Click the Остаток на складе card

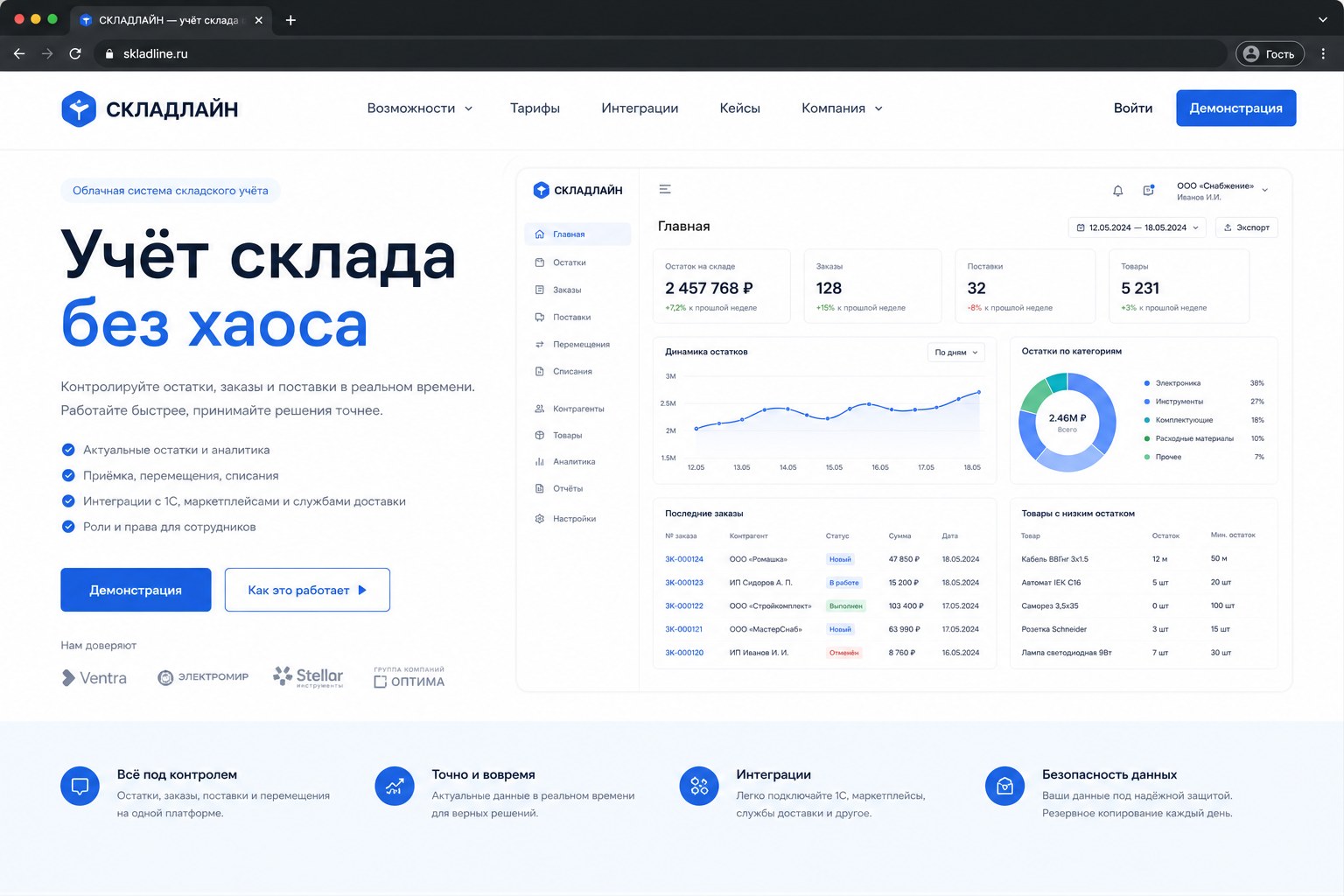722,286
